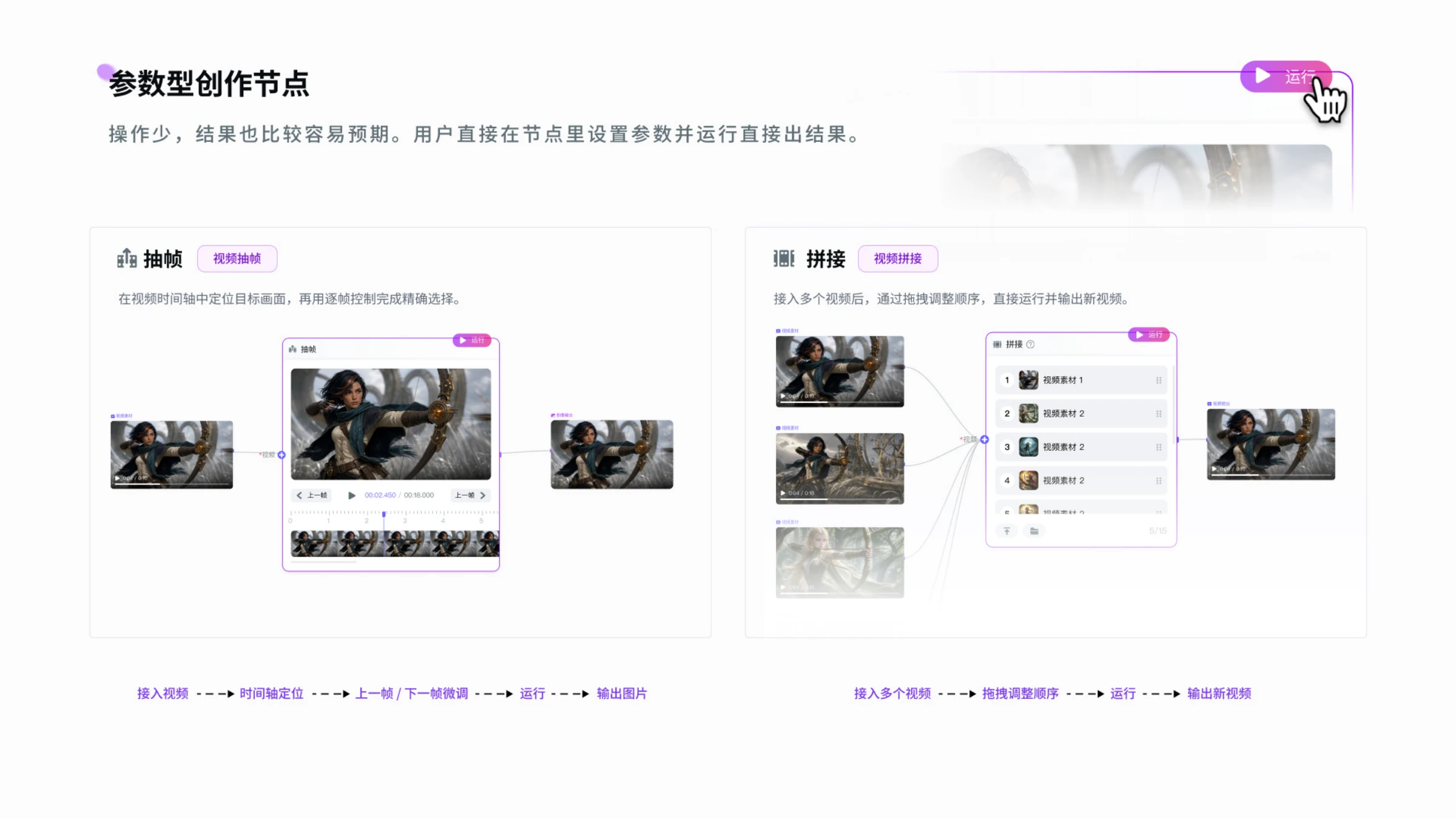Click the folder icon at 拼接 node bottom
Viewport: 1456px width, 819px height.
pyautogui.click(x=1034, y=531)
